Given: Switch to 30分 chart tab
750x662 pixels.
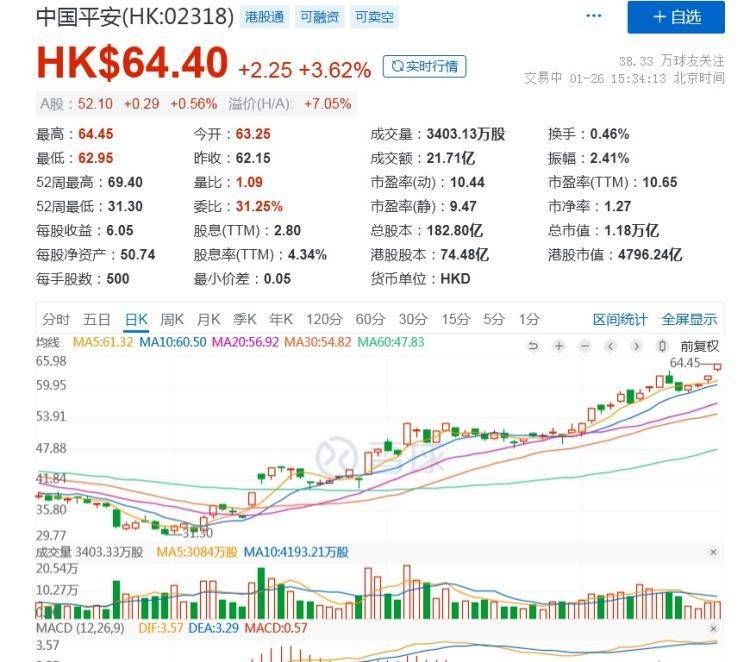Looking at the screenshot, I should 413,319.
